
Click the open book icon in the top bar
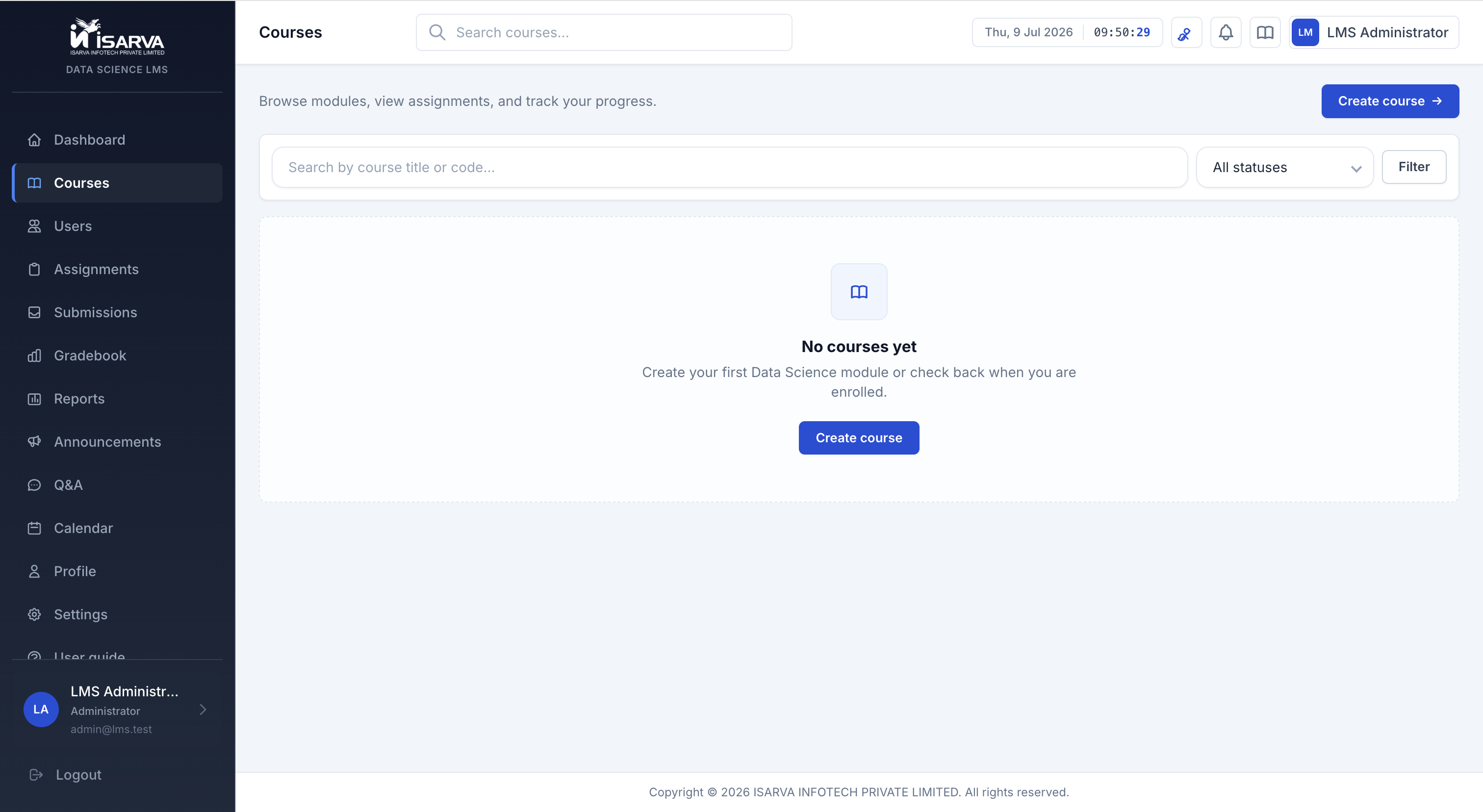coord(1265,33)
